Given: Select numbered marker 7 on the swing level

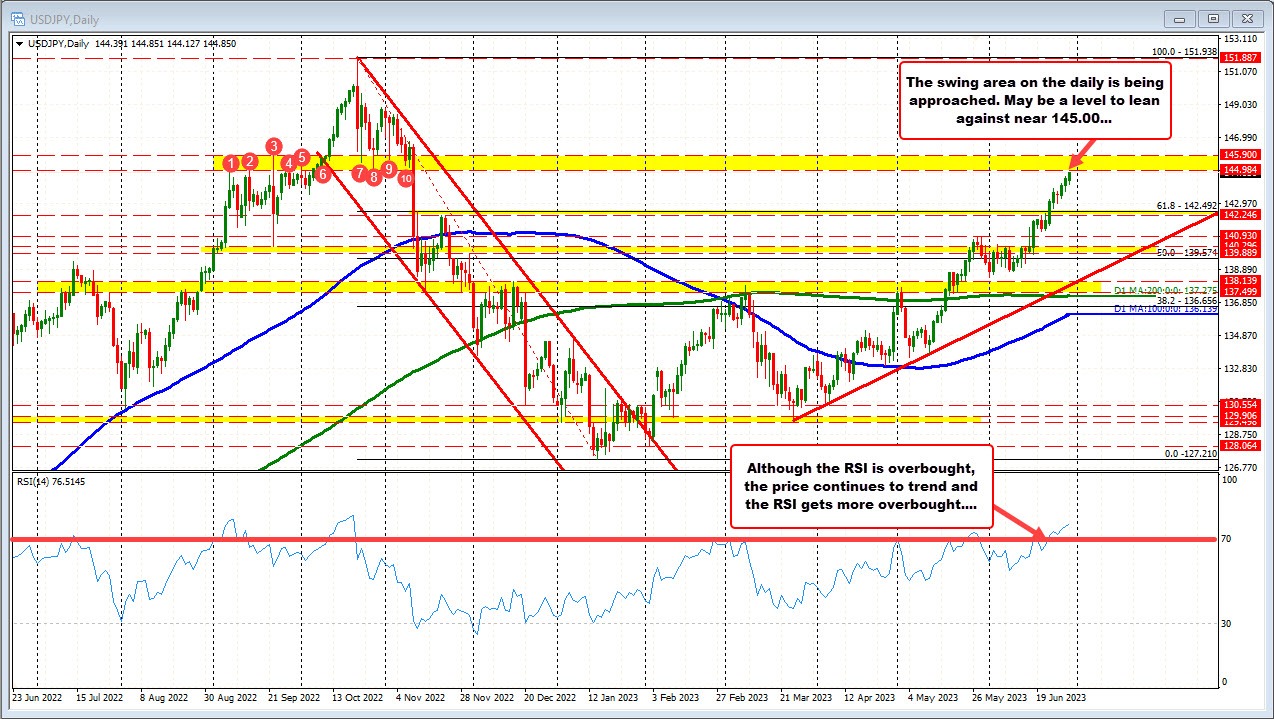Looking at the screenshot, I should (x=359, y=172).
